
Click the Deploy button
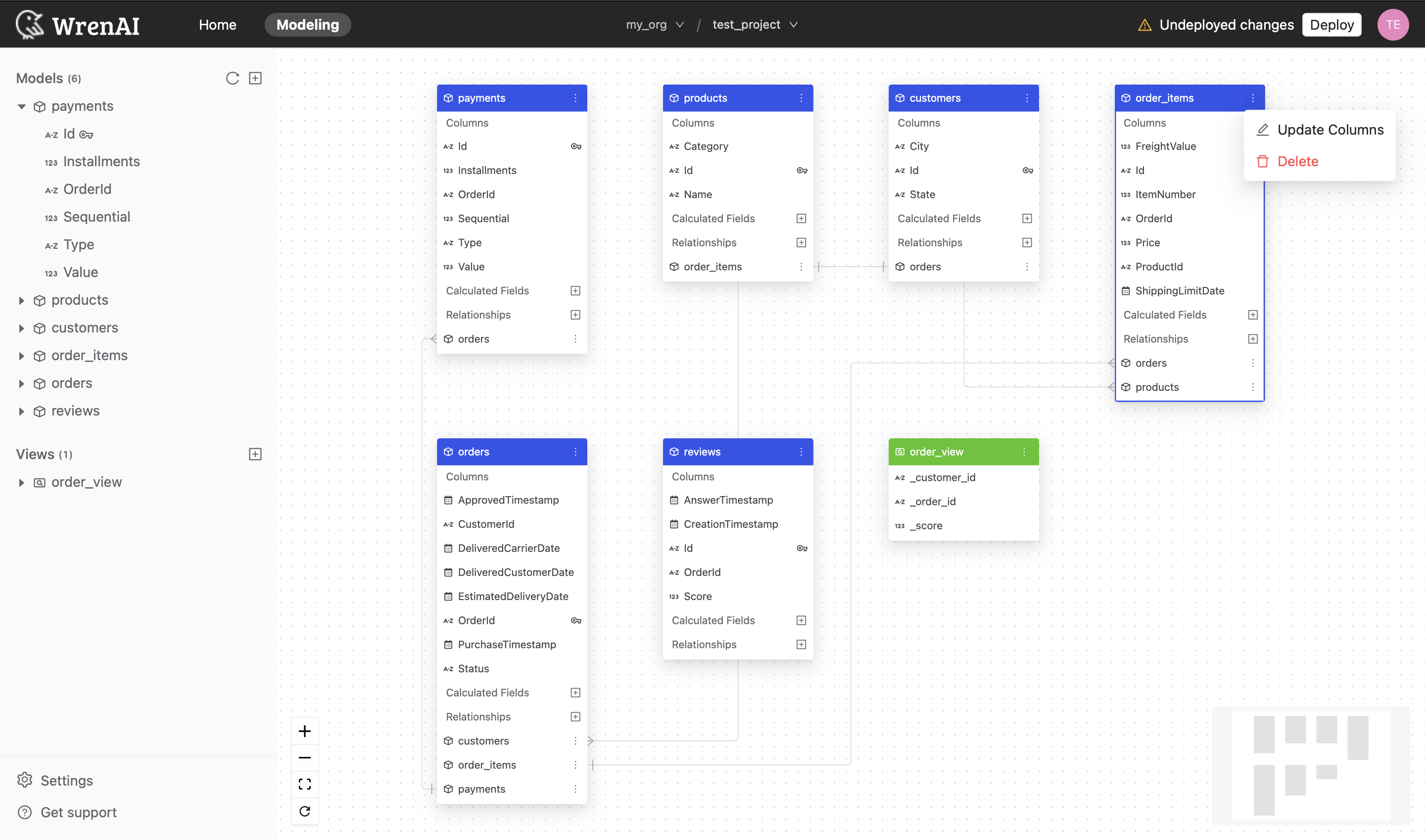coord(1331,24)
